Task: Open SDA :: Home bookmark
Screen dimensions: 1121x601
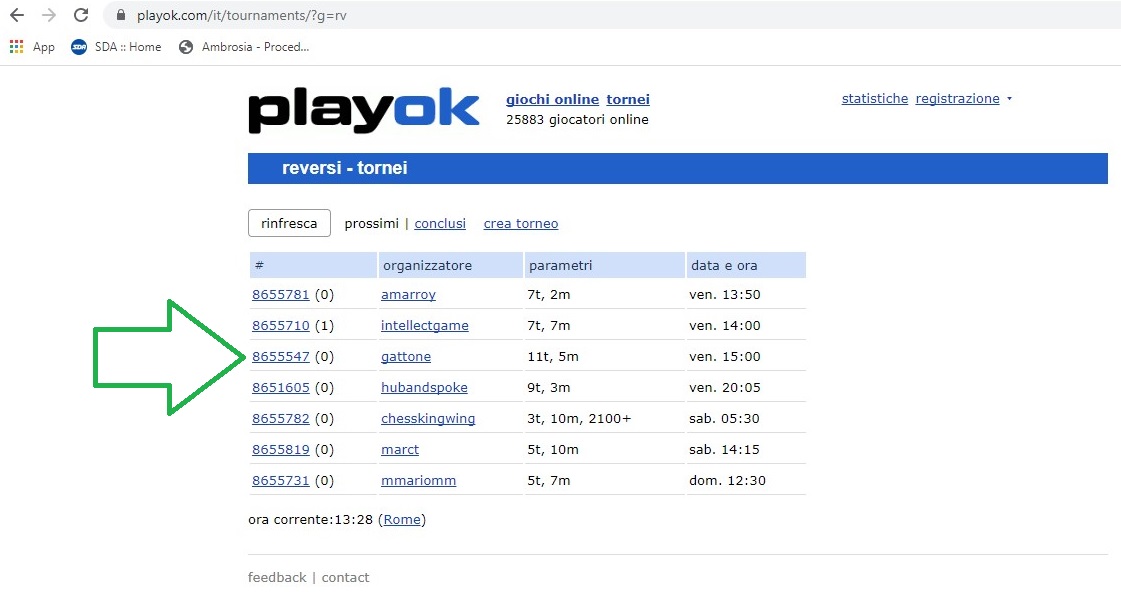Action: (116, 46)
